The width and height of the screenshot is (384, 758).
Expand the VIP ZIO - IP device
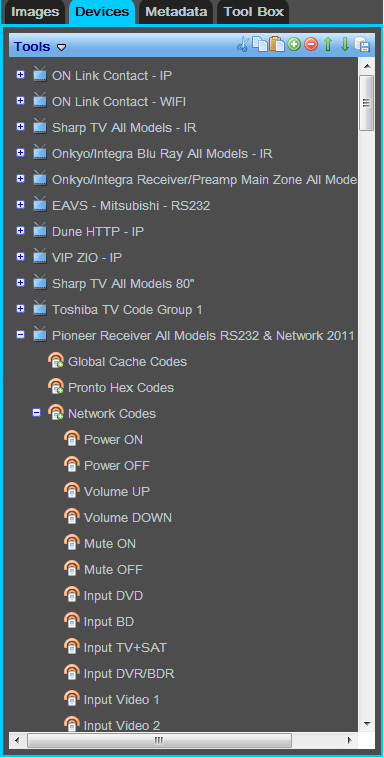pos(20,257)
